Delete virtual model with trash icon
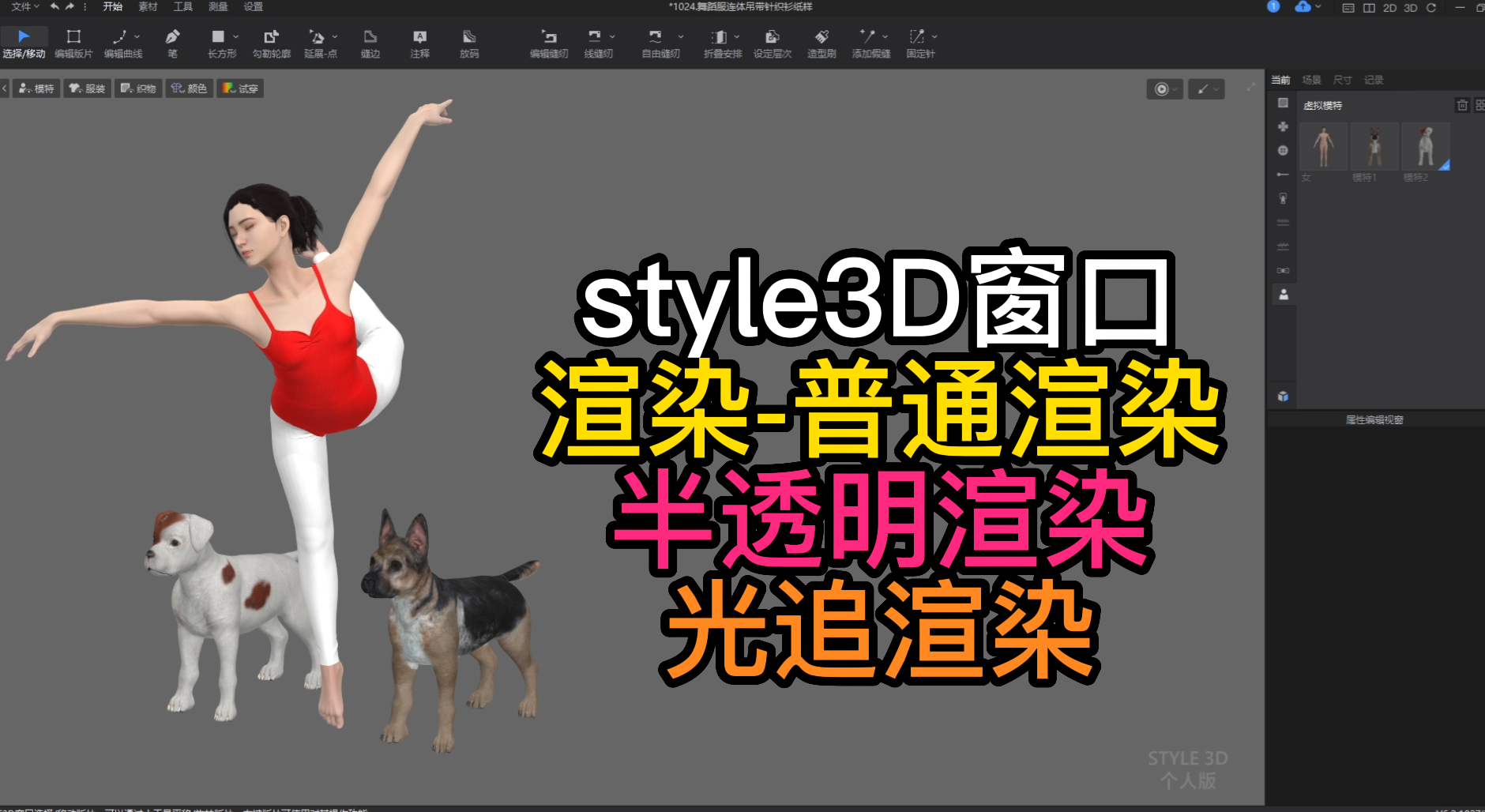The image size is (1485, 812). click(x=1462, y=105)
